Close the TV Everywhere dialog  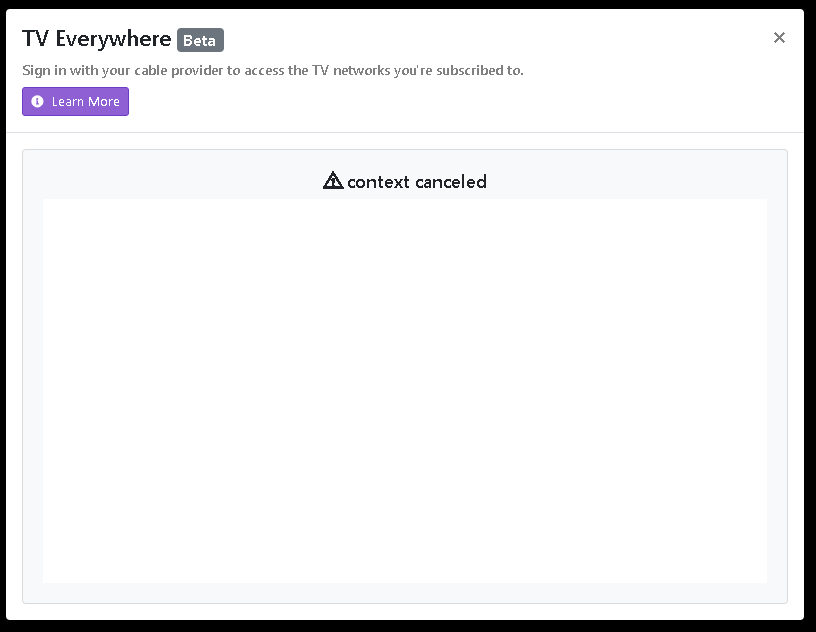tap(779, 38)
